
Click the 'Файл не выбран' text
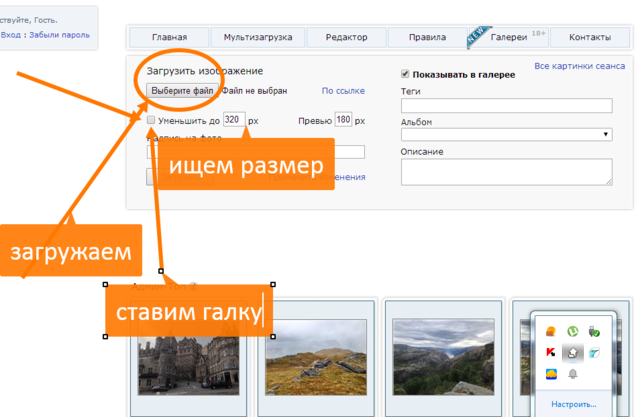(x=254, y=91)
